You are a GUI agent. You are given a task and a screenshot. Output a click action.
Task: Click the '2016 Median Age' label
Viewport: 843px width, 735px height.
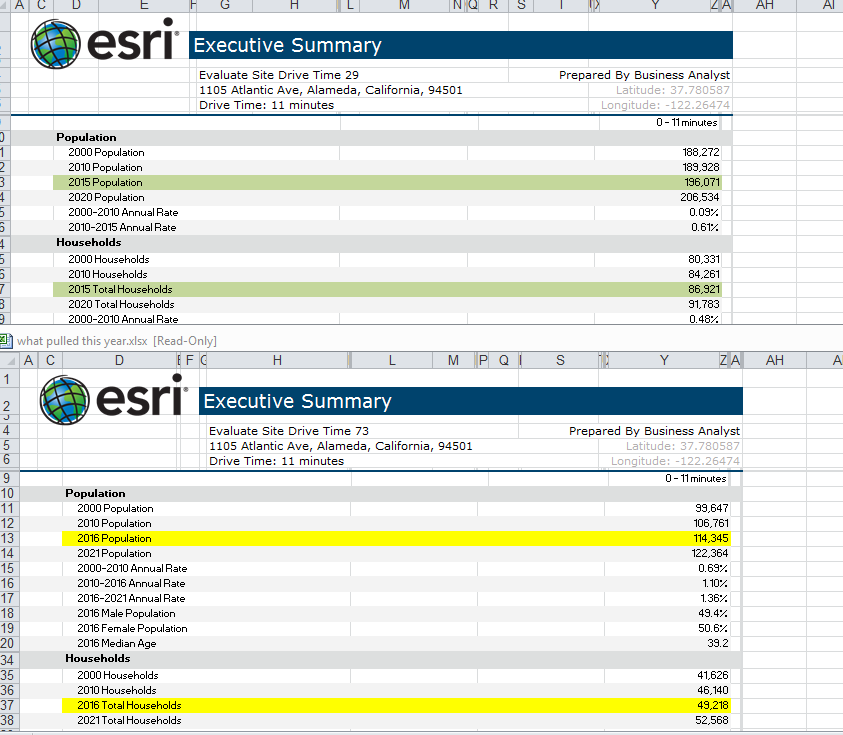click(x=117, y=644)
